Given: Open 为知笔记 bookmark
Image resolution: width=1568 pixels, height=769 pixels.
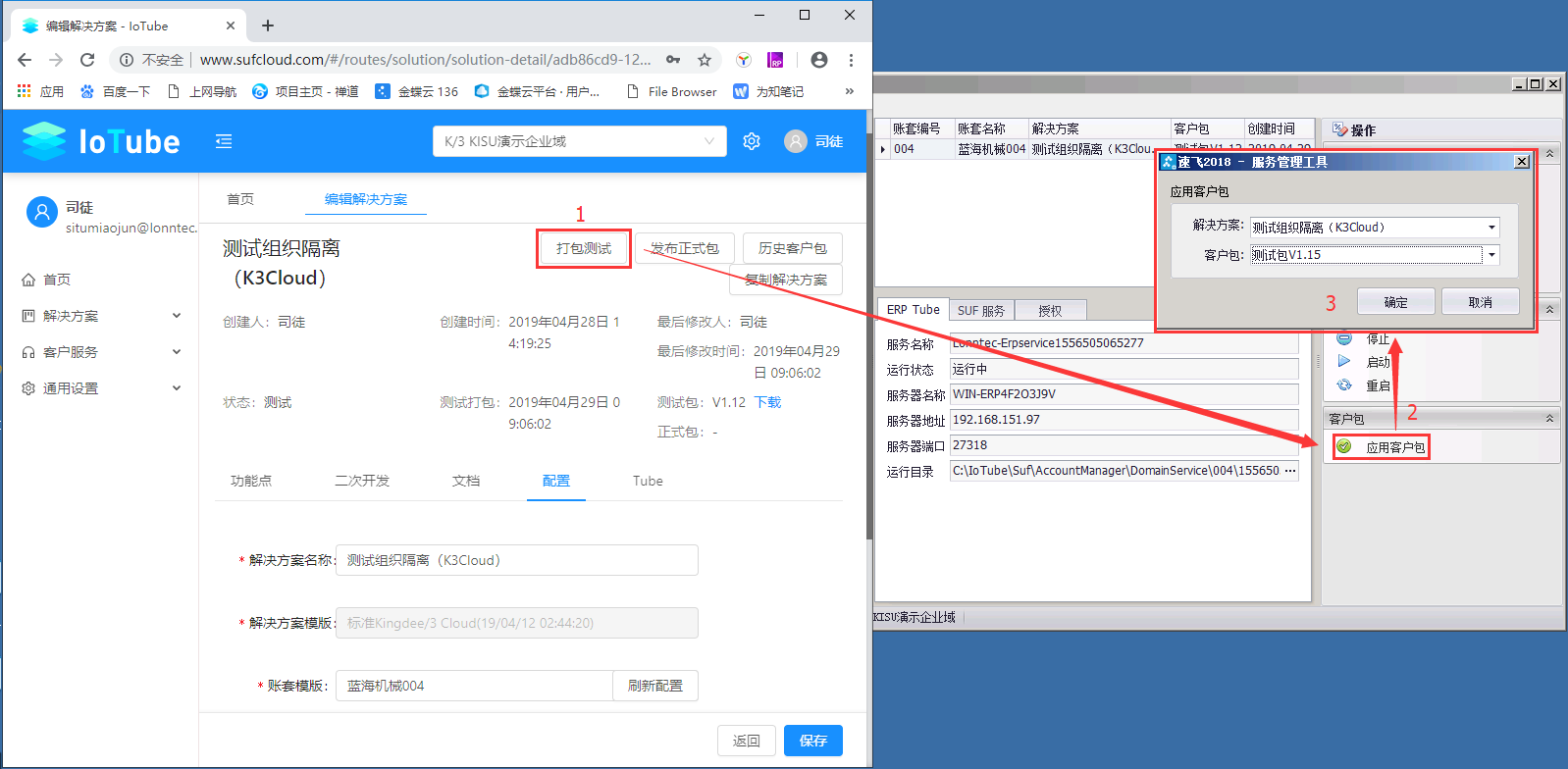Looking at the screenshot, I should tap(768, 91).
